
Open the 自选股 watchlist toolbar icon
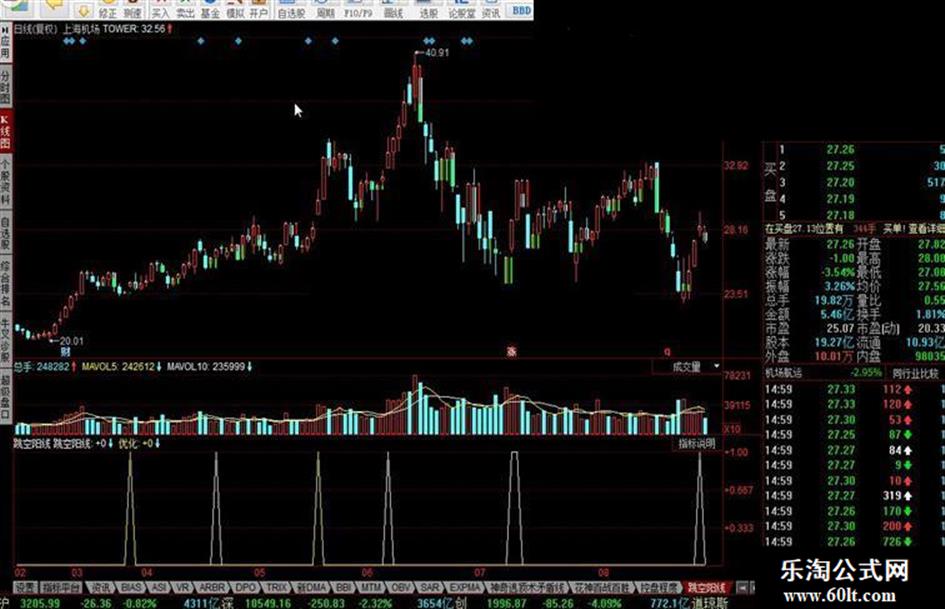click(x=291, y=9)
